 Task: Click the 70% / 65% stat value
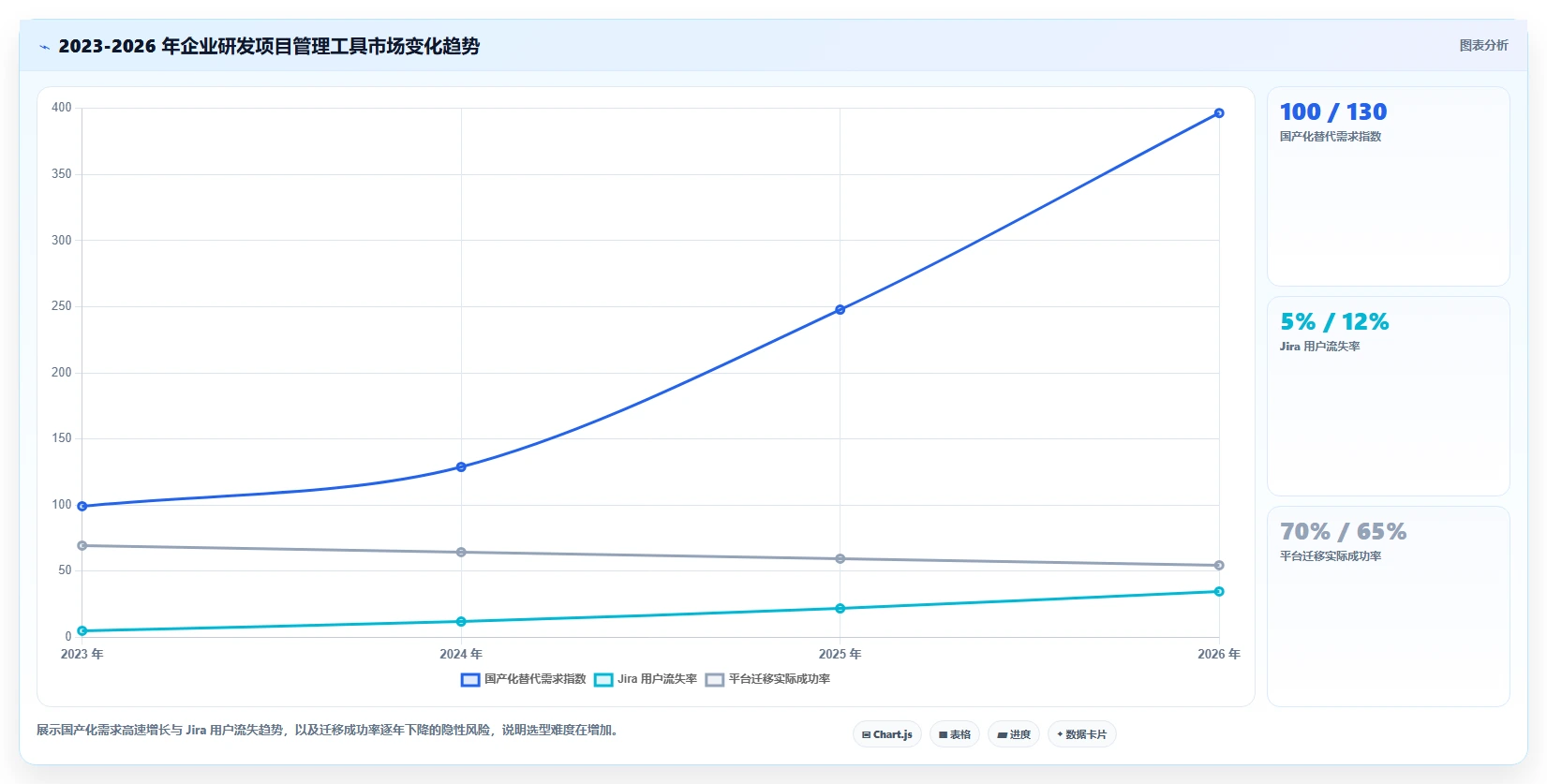[x=1344, y=531]
